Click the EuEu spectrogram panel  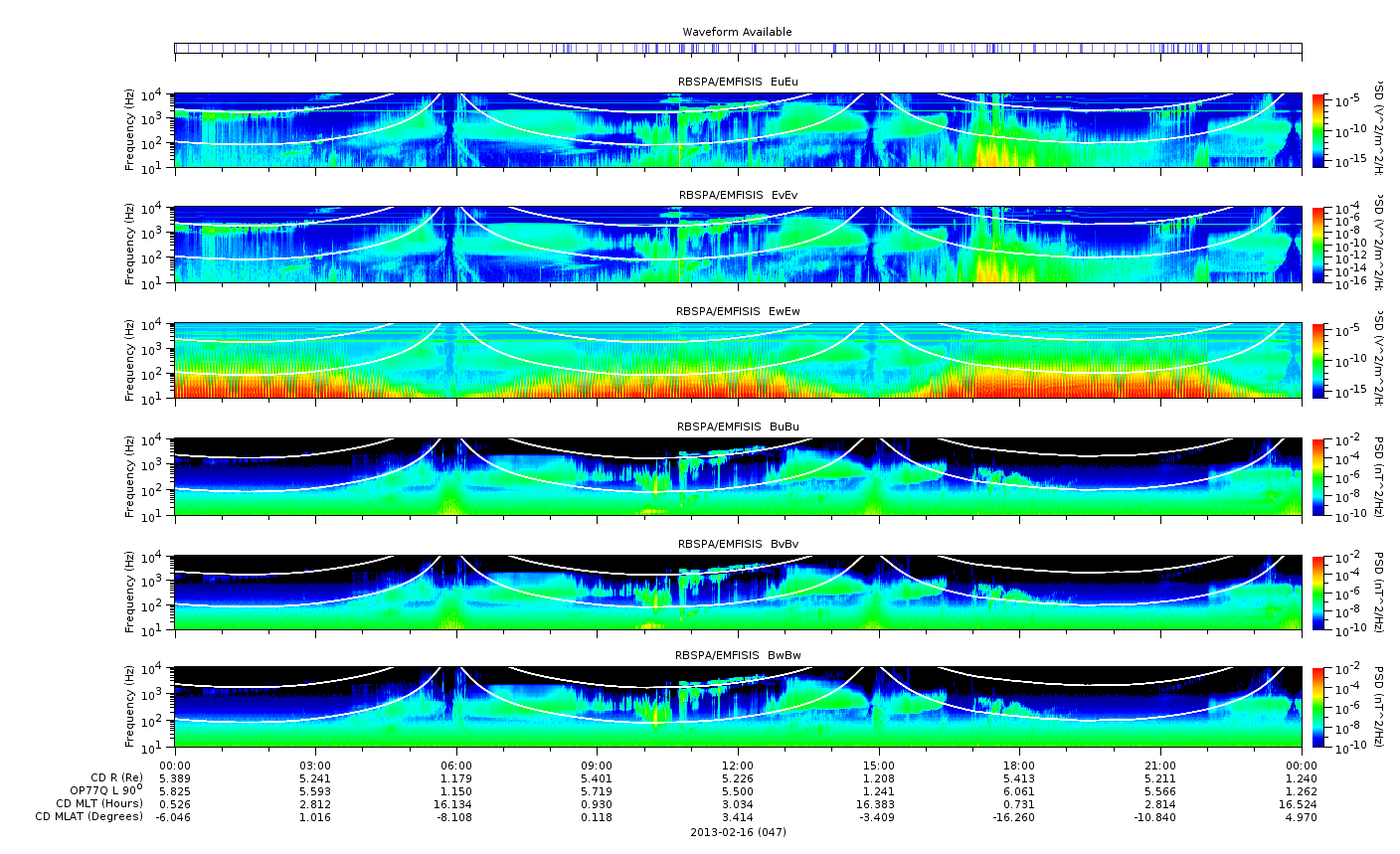pyautogui.click(x=738, y=130)
